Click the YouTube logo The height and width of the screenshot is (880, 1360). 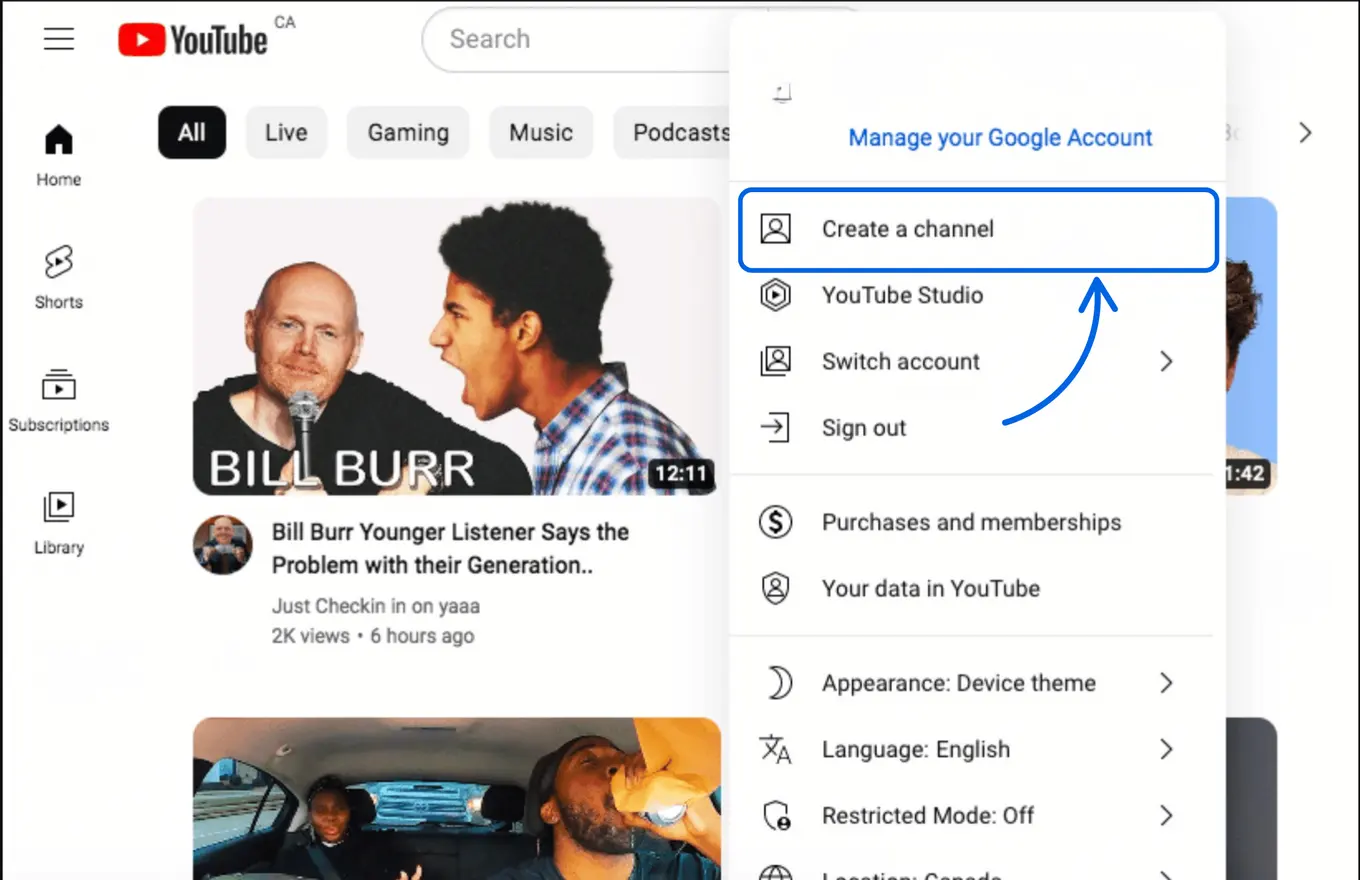[193, 39]
